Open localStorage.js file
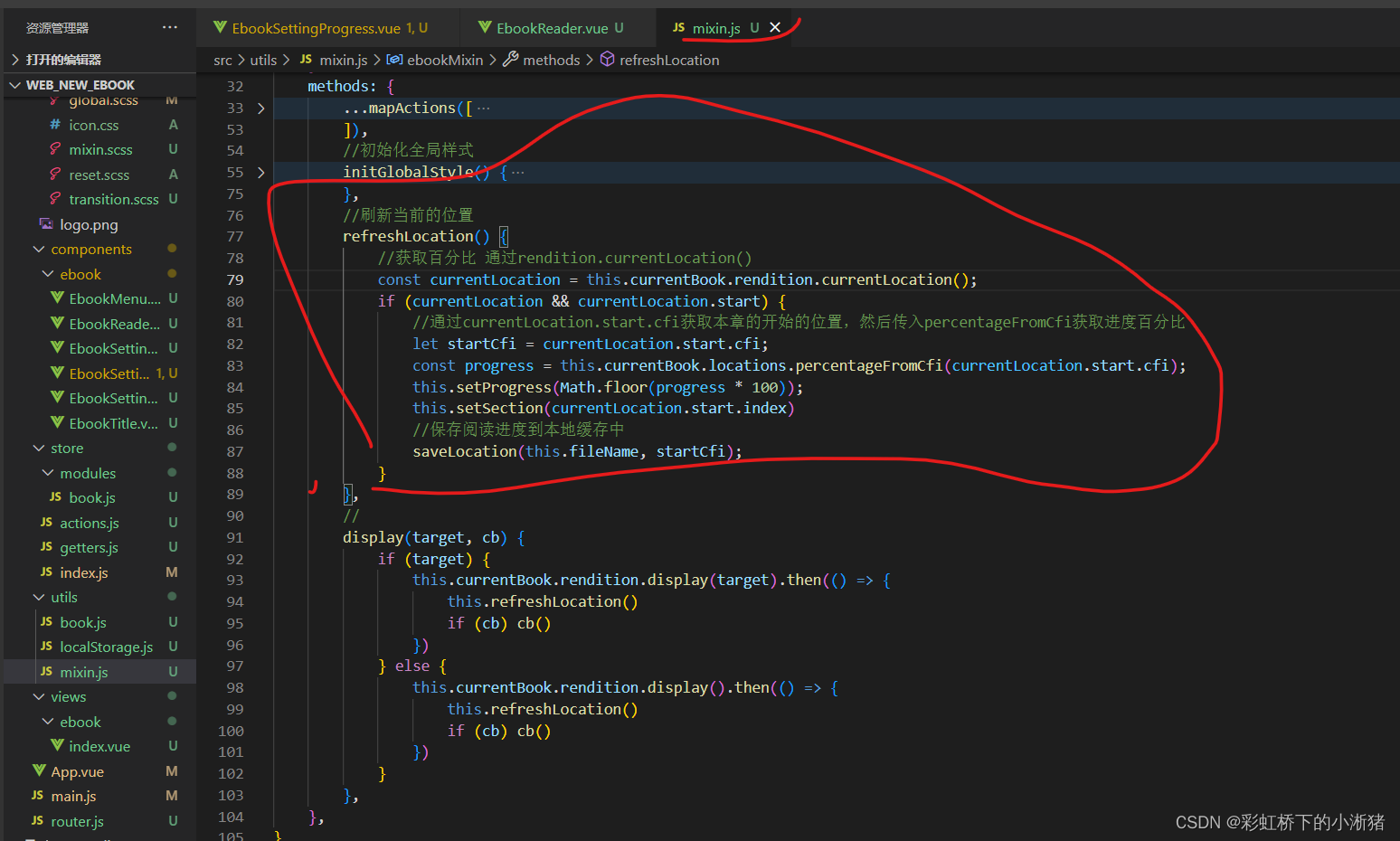The width and height of the screenshot is (1400, 841). point(107,647)
